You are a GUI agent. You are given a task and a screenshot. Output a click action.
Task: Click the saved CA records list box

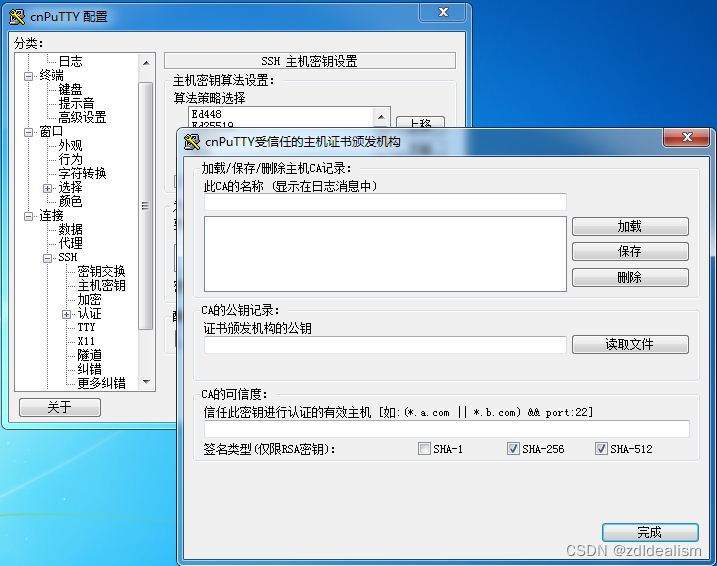[x=385, y=254]
